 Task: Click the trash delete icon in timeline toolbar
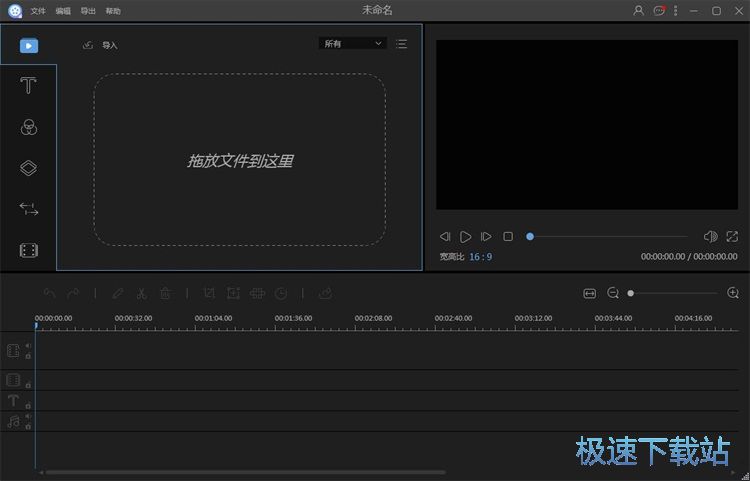[x=165, y=293]
